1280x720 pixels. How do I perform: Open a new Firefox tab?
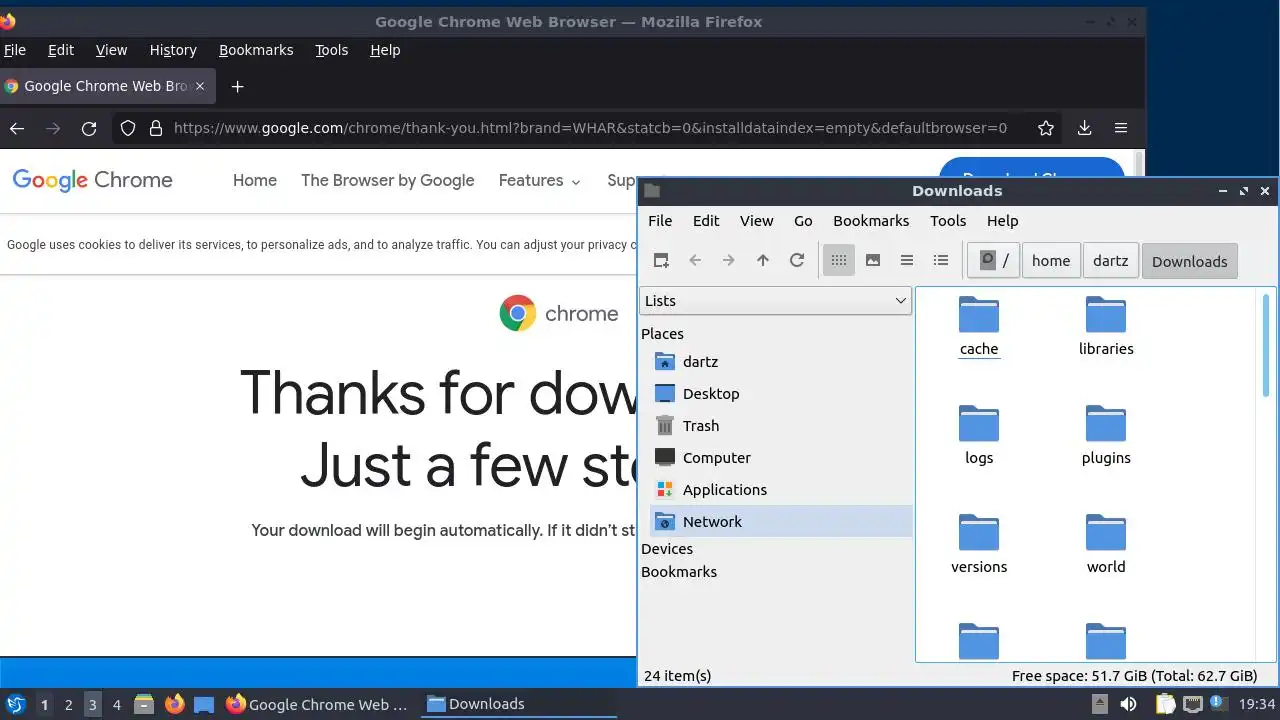click(237, 87)
